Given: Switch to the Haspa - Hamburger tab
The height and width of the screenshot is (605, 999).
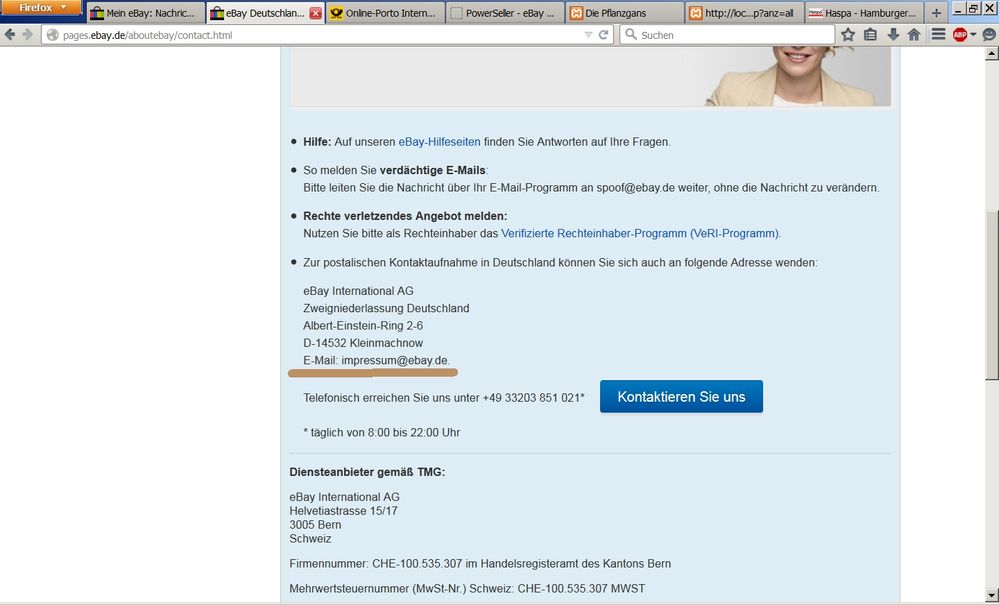Looking at the screenshot, I should [864, 13].
